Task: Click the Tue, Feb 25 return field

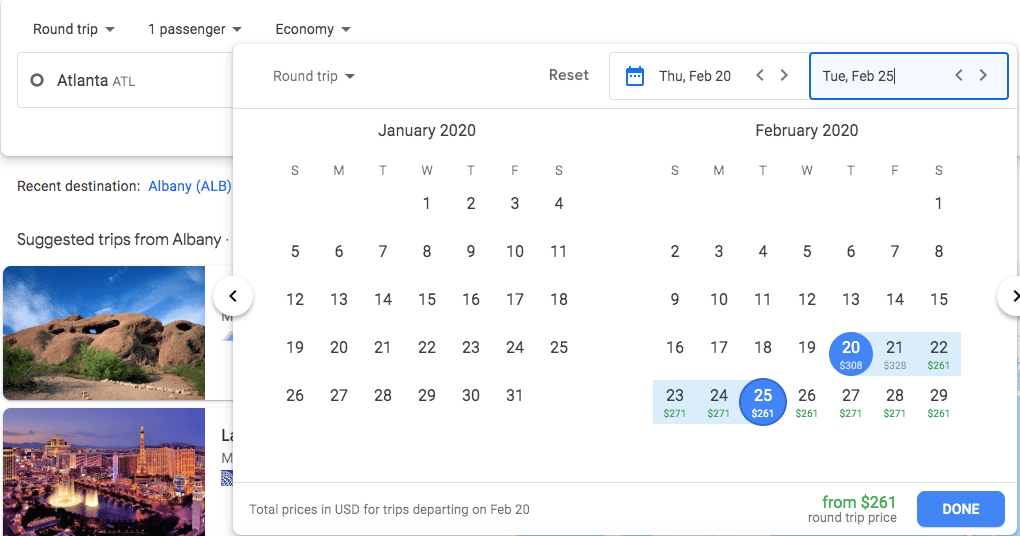Action: tap(880, 76)
